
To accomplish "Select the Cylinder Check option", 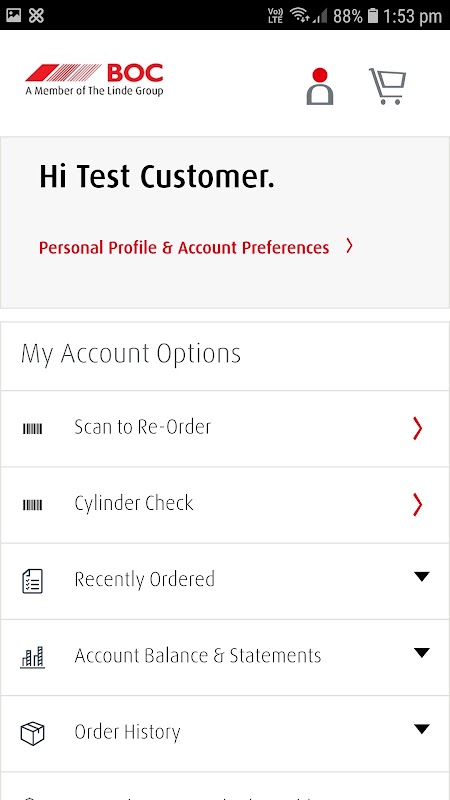I will (225, 505).
